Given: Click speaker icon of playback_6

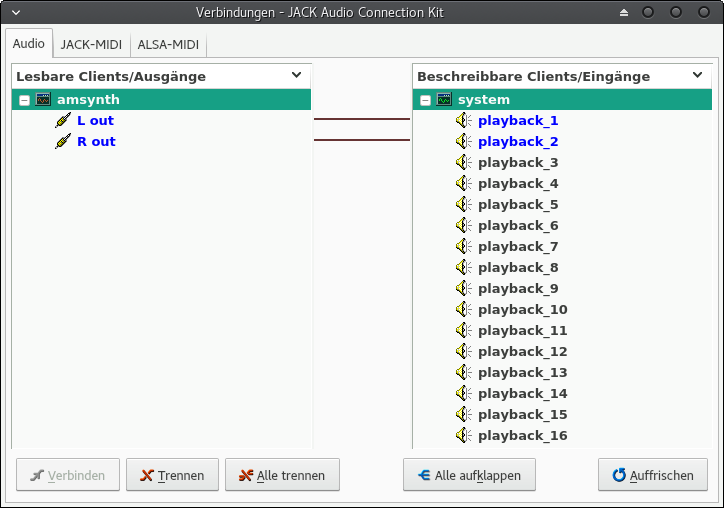Looking at the screenshot, I should click(464, 225).
